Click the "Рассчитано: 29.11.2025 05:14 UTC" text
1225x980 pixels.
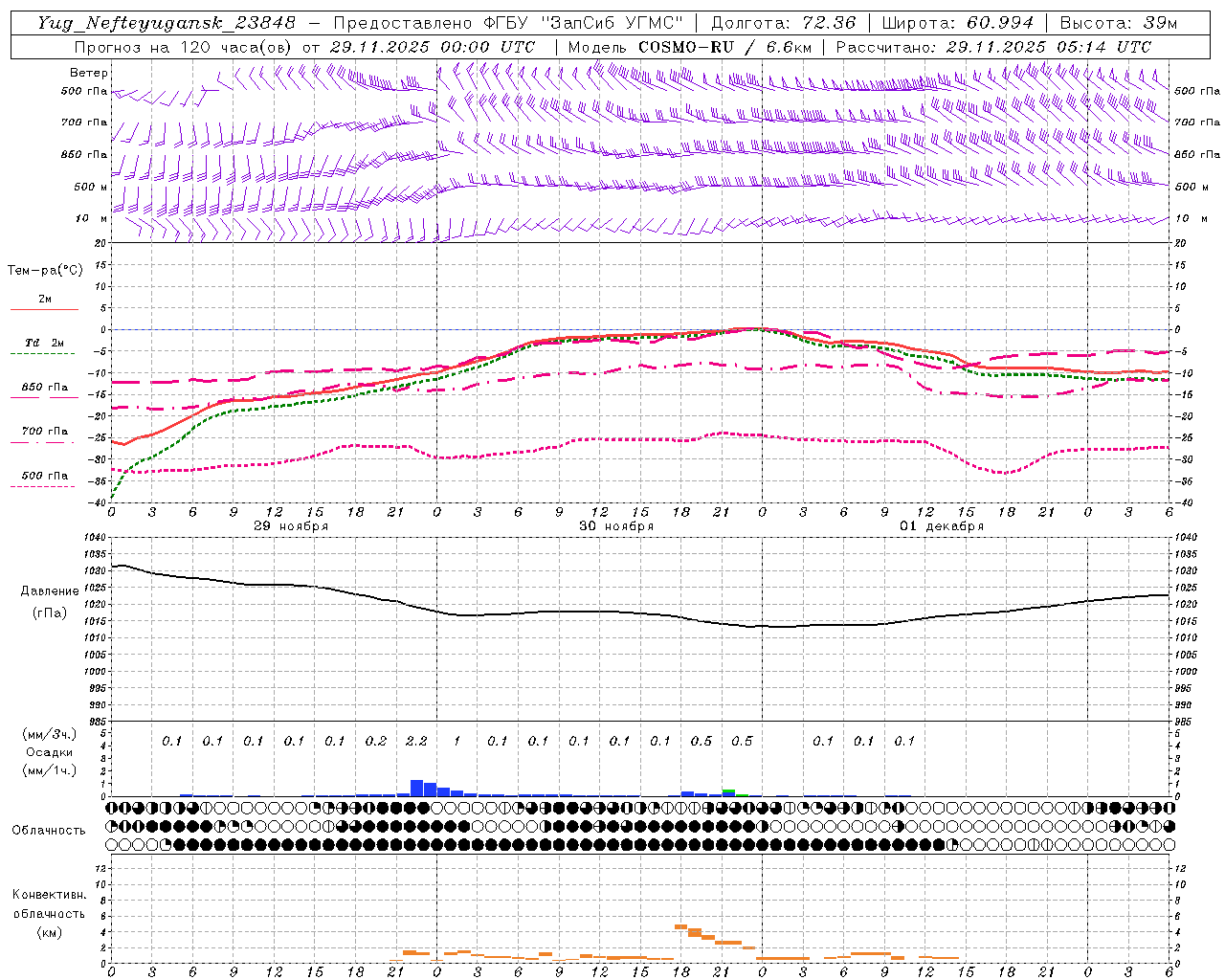click(x=993, y=47)
